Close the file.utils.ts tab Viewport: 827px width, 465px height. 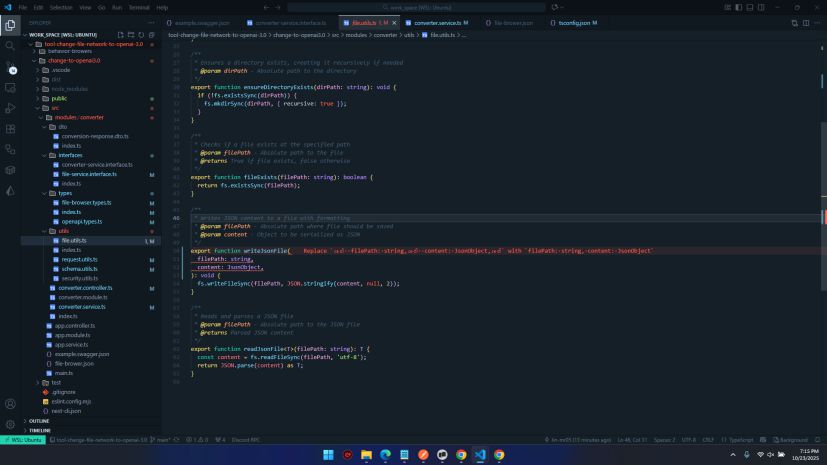pyautogui.click(x=394, y=23)
